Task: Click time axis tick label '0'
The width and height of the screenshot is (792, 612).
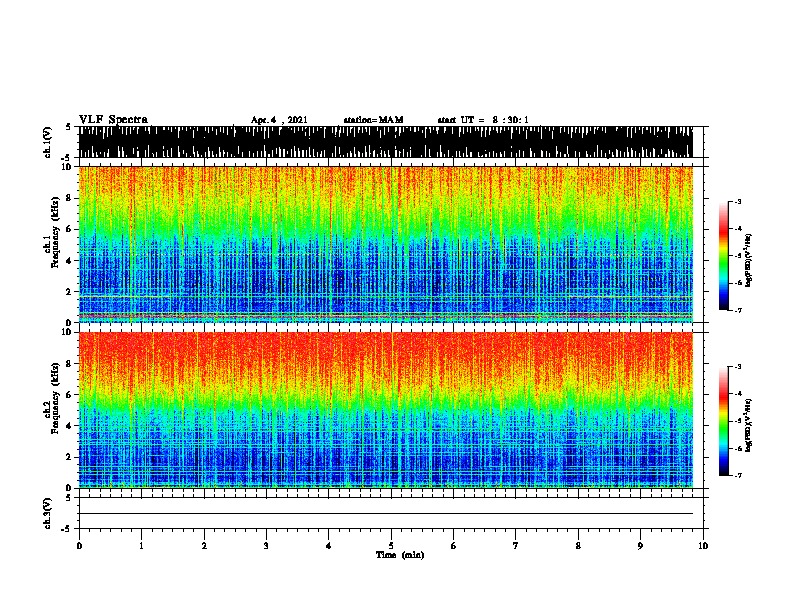Action: [79, 546]
